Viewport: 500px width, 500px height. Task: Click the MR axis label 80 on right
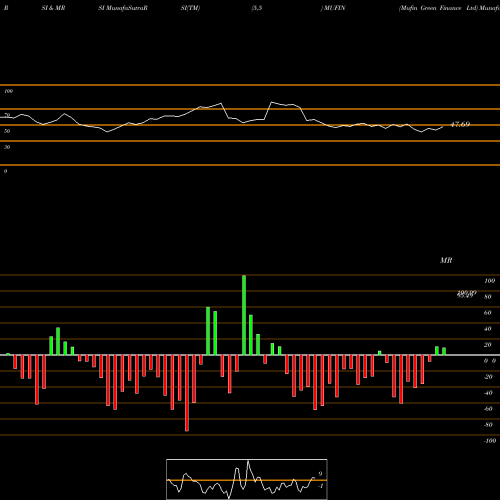tap(487, 297)
